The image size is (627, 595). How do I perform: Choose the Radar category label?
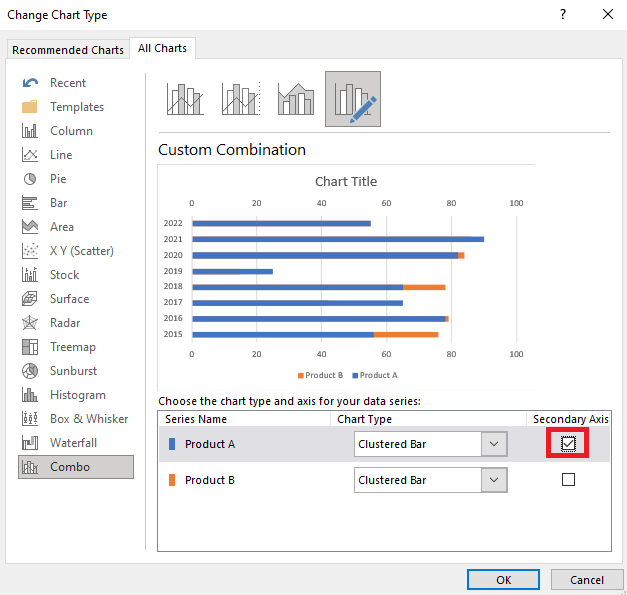click(65, 323)
